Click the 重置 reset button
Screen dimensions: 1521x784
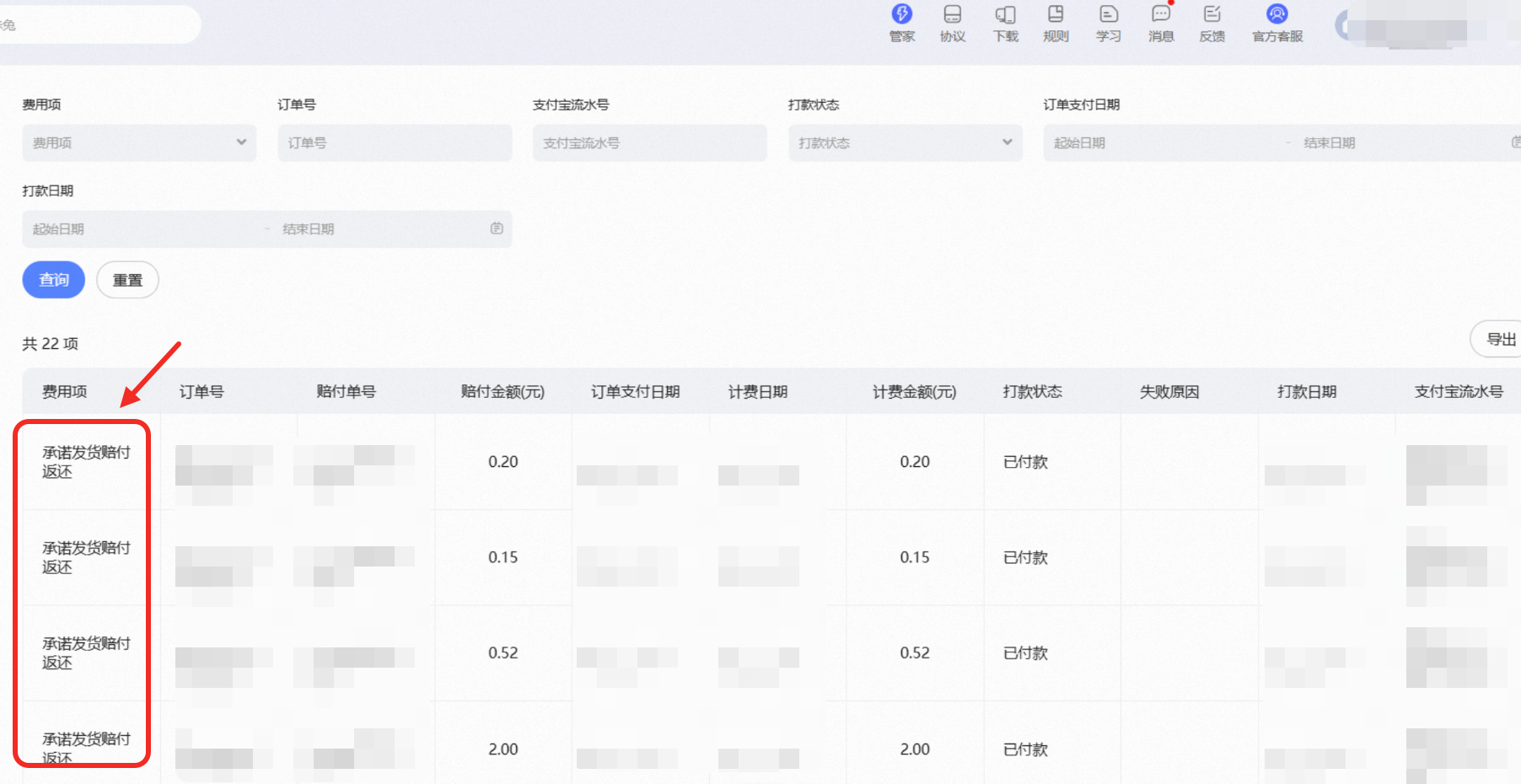tap(127, 280)
